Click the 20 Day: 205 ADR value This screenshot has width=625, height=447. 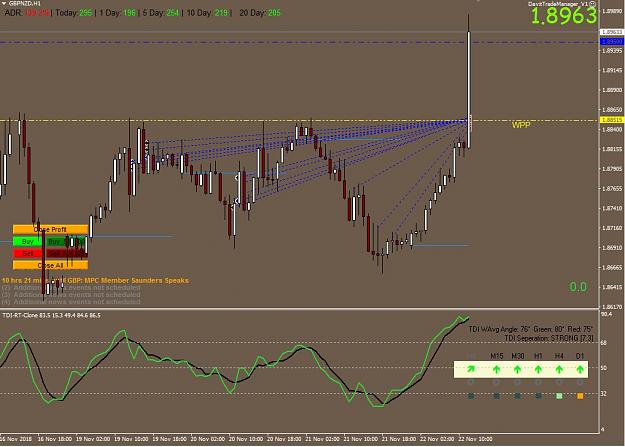(x=260, y=13)
